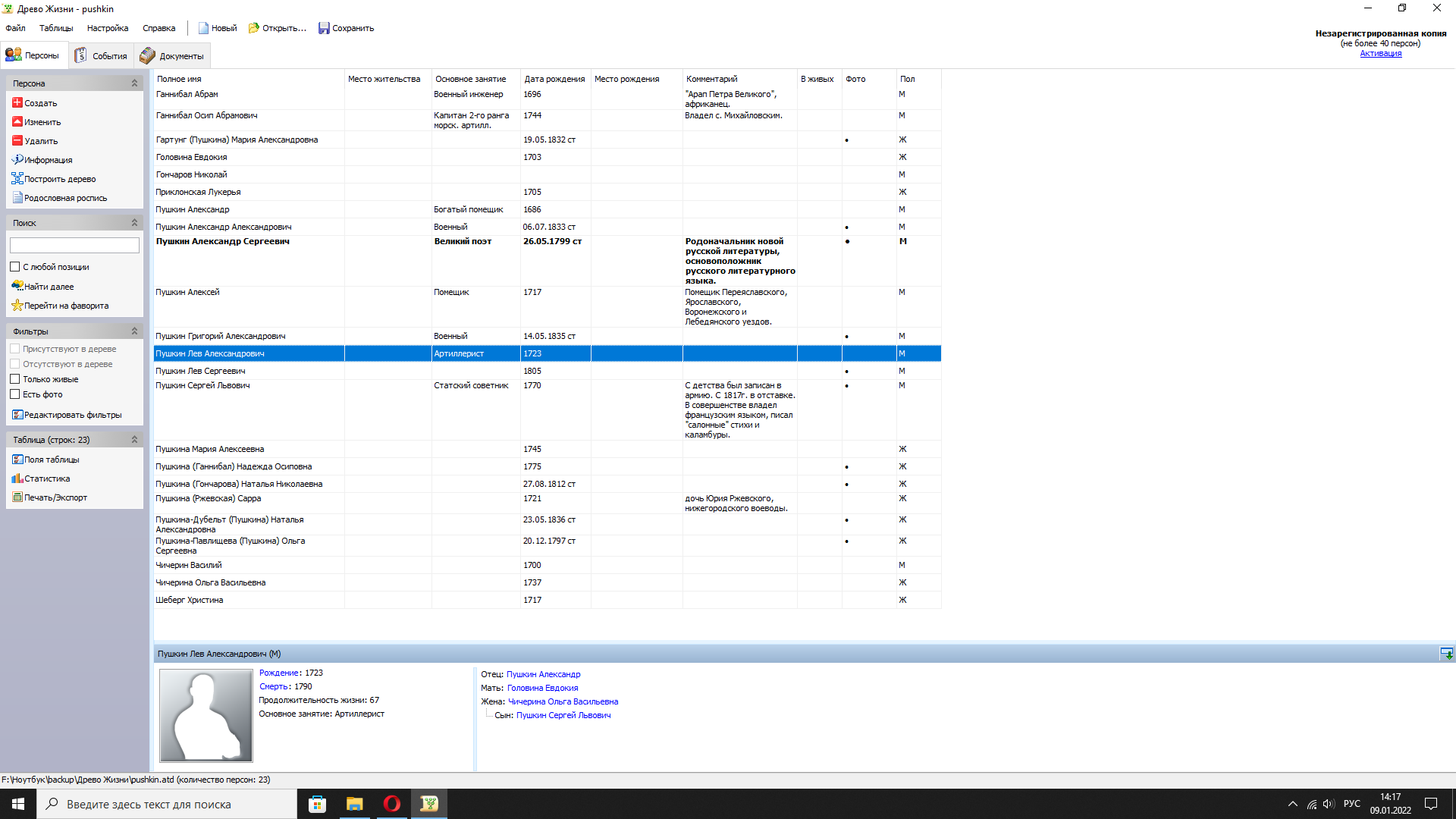This screenshot has width=1456, height=819.
Task: Select row 'Гончаров Николай'
Action: point(548,174)
